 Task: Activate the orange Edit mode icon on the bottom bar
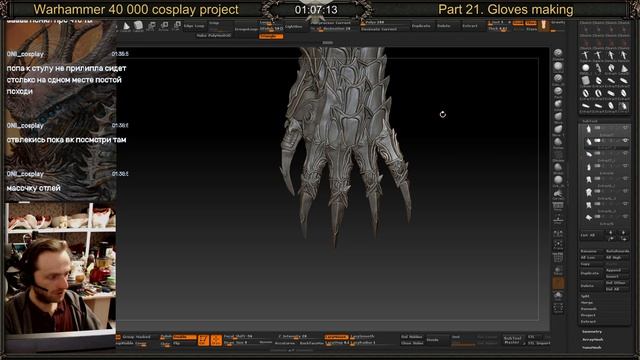[203, 340]
